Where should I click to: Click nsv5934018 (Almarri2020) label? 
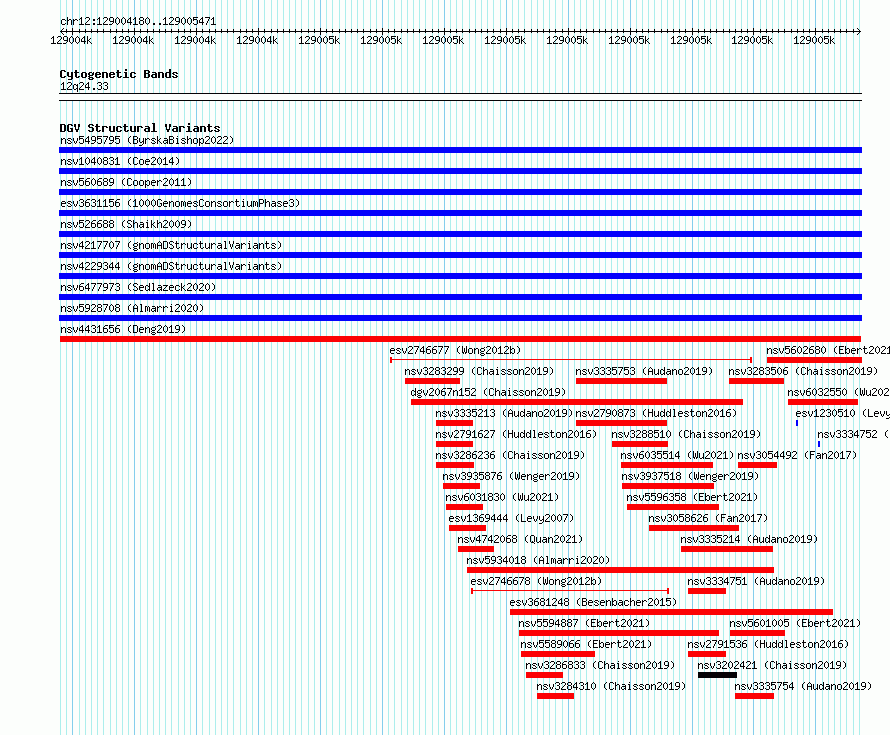538,560
